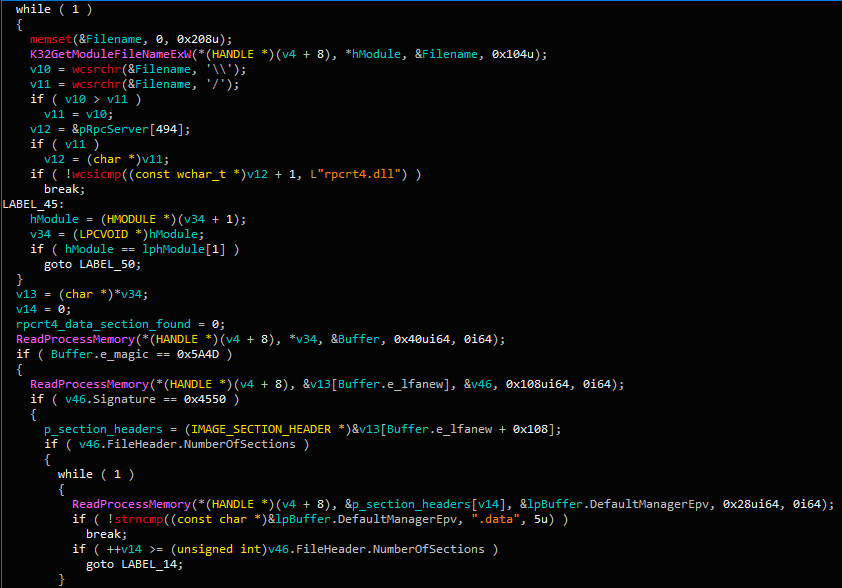Viewport: 842px width, 588px height.
Task: Select the Buffer.e_magic field
Action: point(100,355)
